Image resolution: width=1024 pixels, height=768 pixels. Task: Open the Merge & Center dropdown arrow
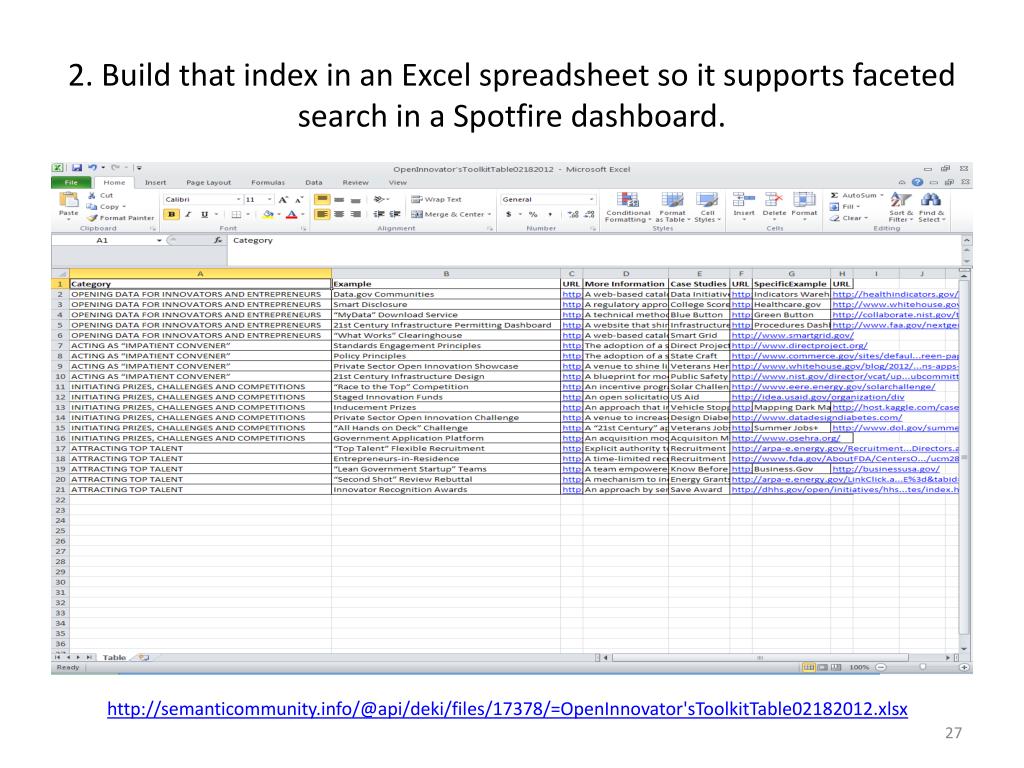point(489,214)
